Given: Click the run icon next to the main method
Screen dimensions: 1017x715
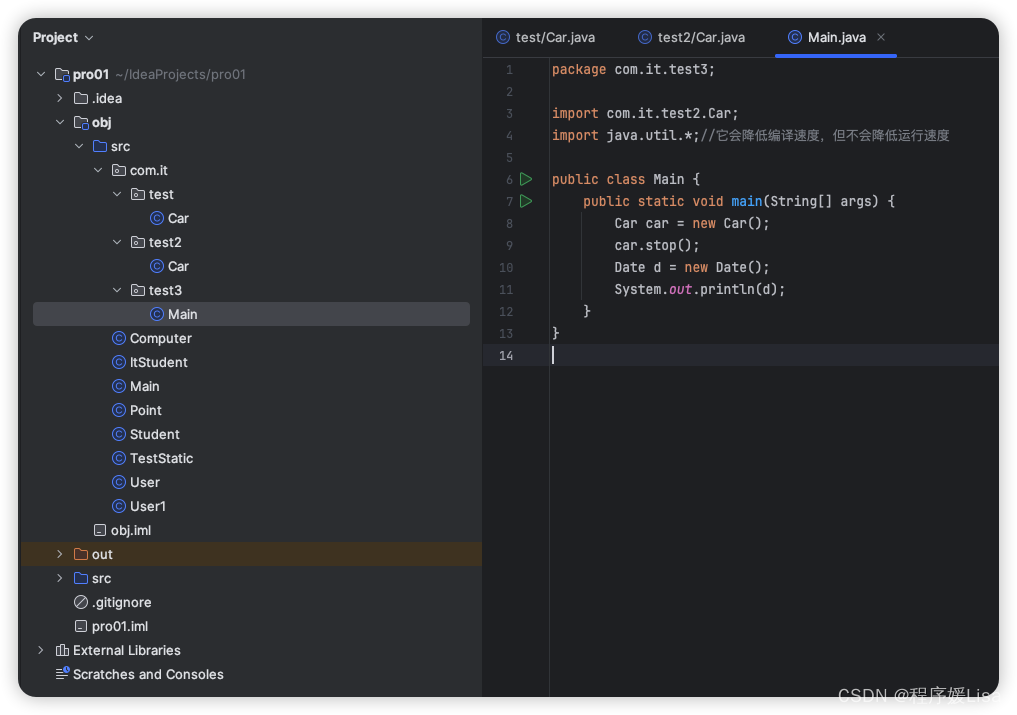Looking at the screenshot, I should [x=527, y=201].
